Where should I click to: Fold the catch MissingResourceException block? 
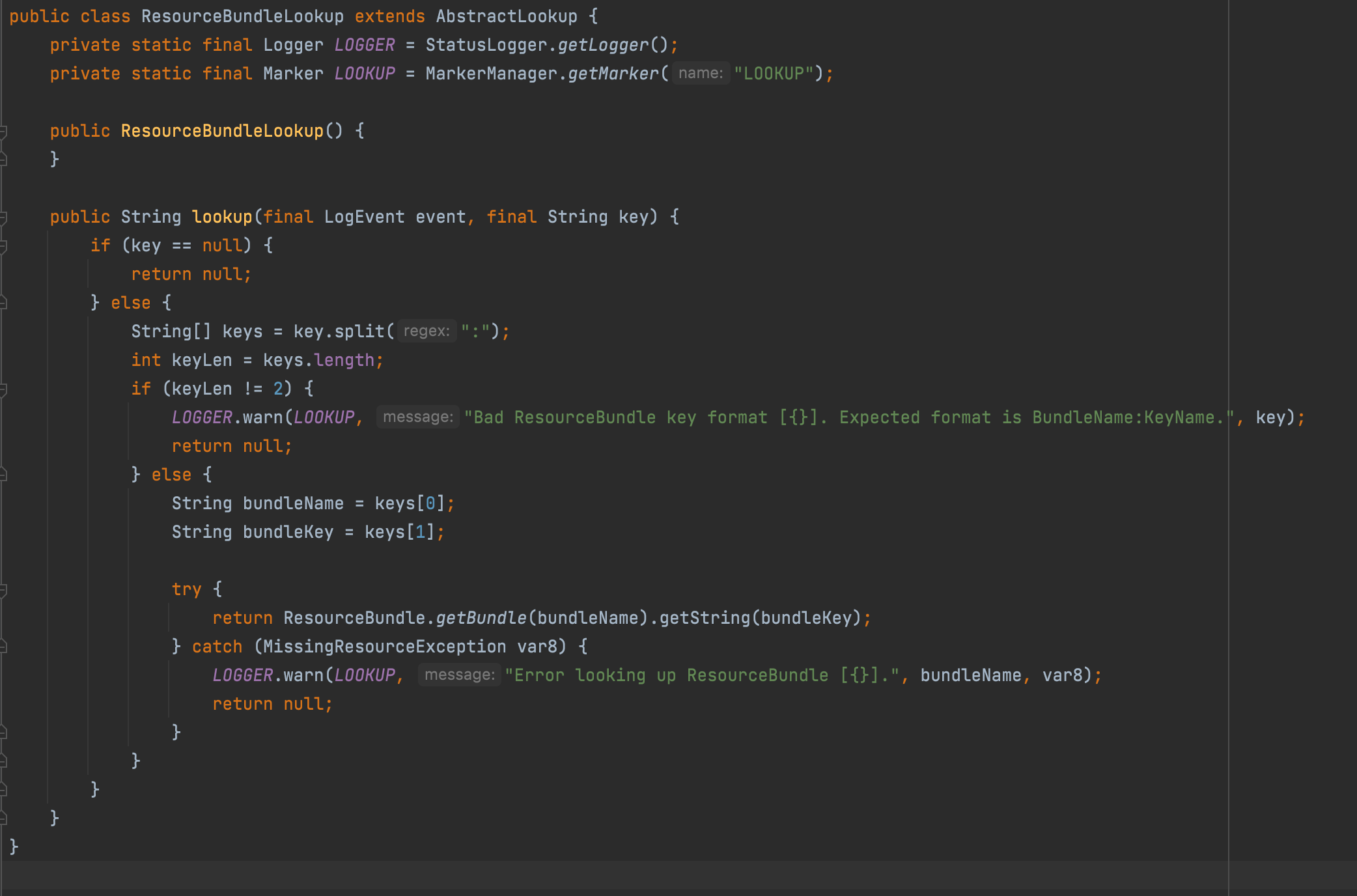(x=3, y=647)
